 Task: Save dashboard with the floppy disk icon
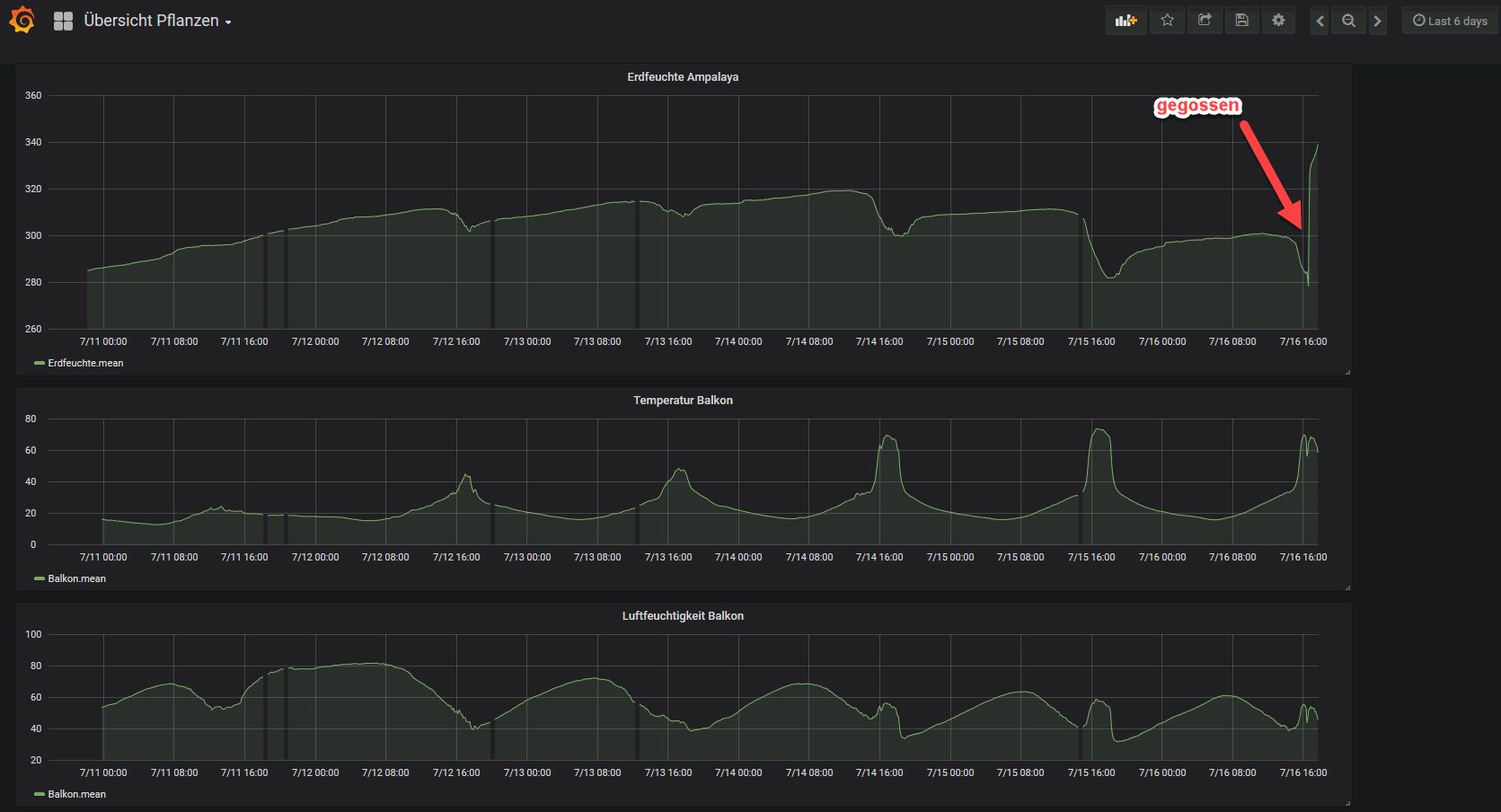(1241, 21)
